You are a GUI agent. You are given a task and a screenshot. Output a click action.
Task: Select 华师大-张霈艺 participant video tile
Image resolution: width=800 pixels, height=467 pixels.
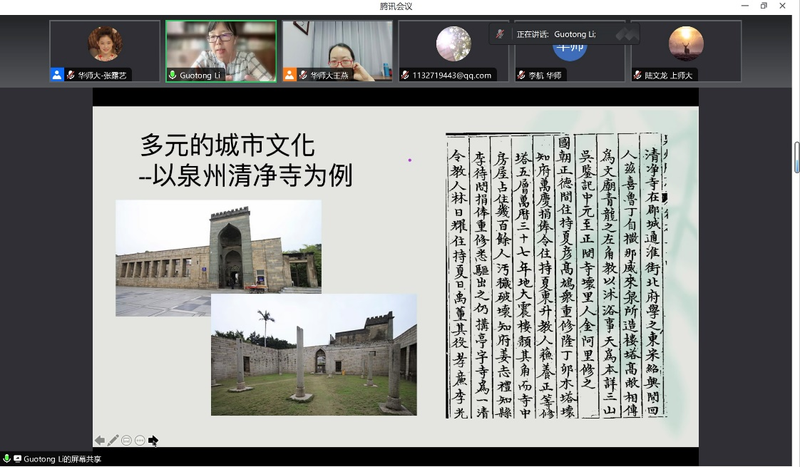click(104, 47)
